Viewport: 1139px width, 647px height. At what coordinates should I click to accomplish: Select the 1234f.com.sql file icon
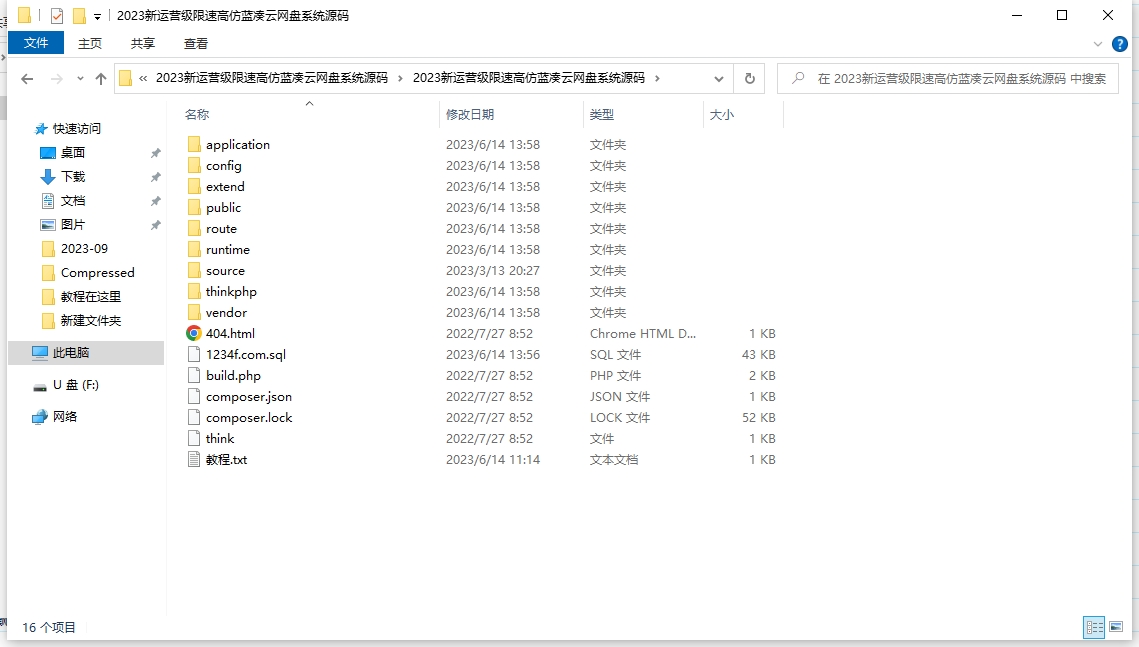coord(194,354)
